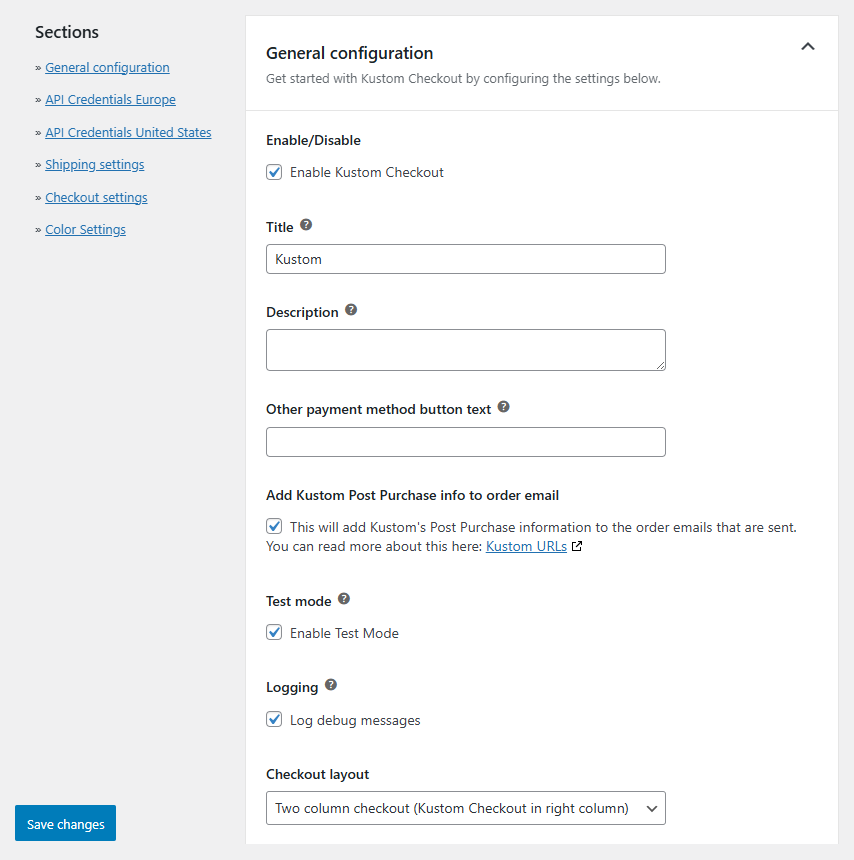Toggle Post Purchase info order email checkbox
Viewport: 854px width, 860px height.
point(274,526)
